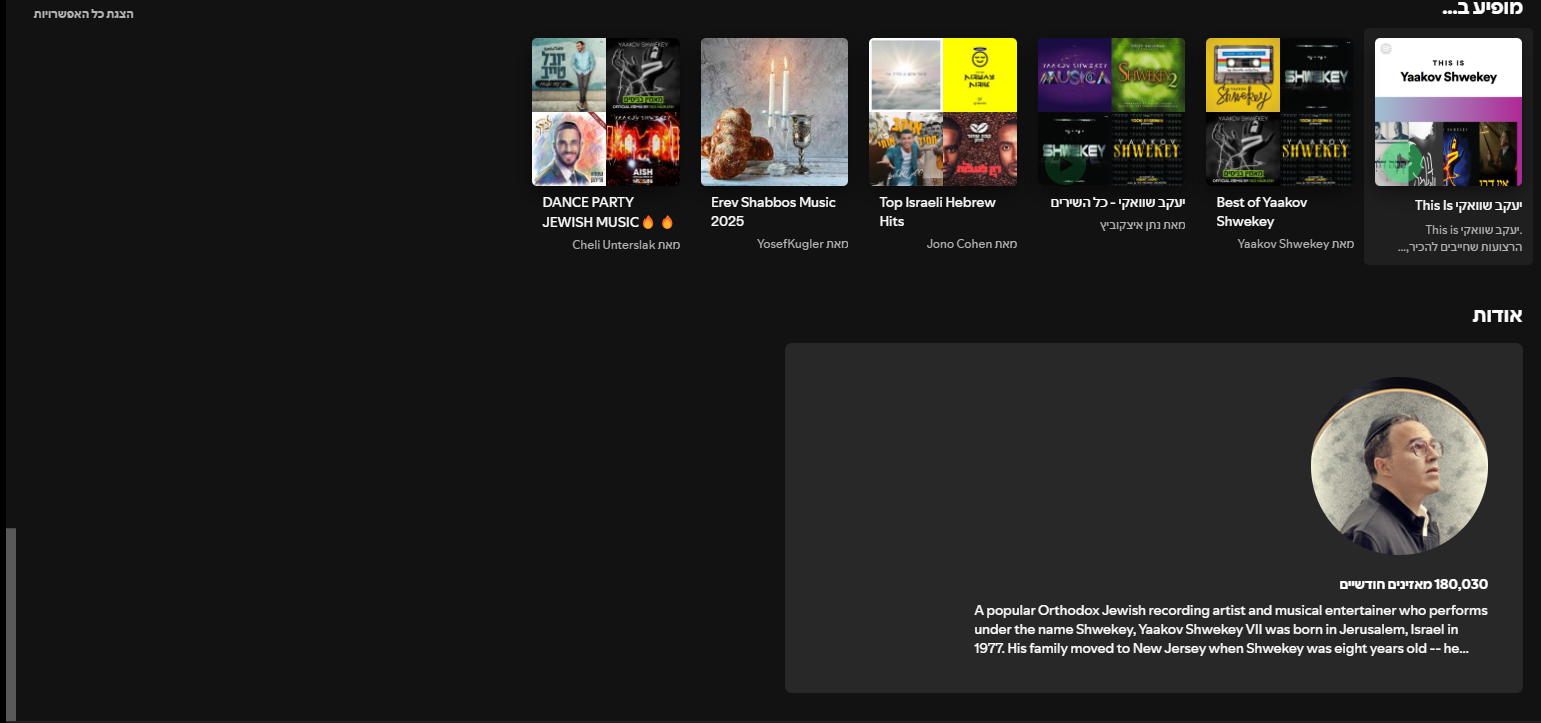Click the נתן איצקוביץ author name
Viewport: 1541px width, 723px height.
click(x=1131, y=226)
